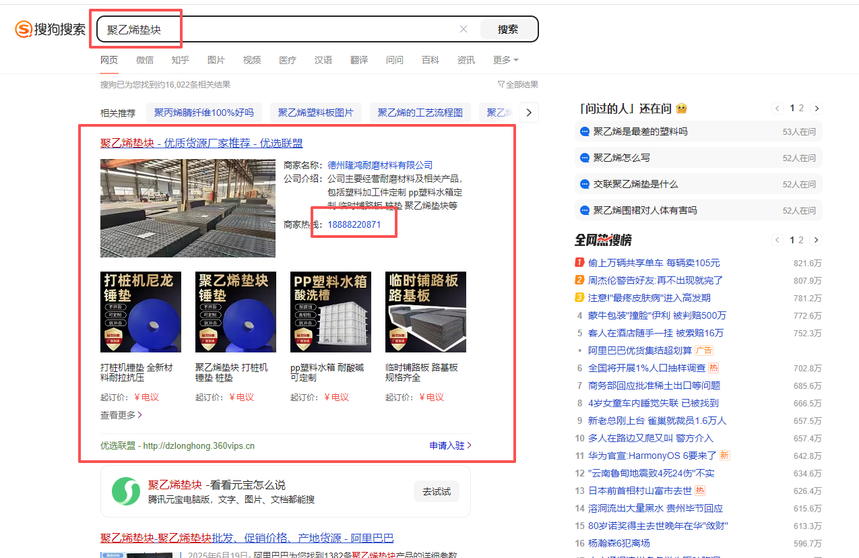Image resolution: width=859 pixels, height=558 pixels.
Task: Click the chat bubble icon beside 聚乙烯怎么写
Action: pos(585,158)
